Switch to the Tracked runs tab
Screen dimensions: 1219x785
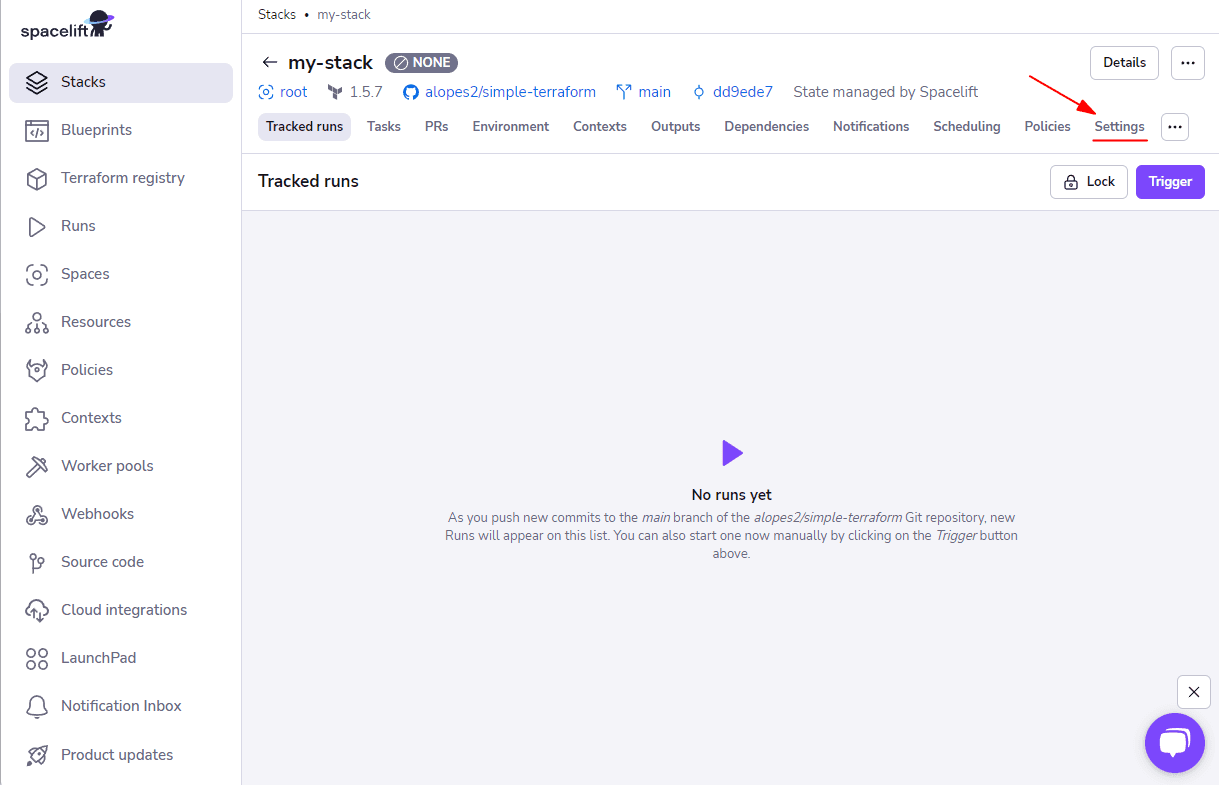point(304,127)
